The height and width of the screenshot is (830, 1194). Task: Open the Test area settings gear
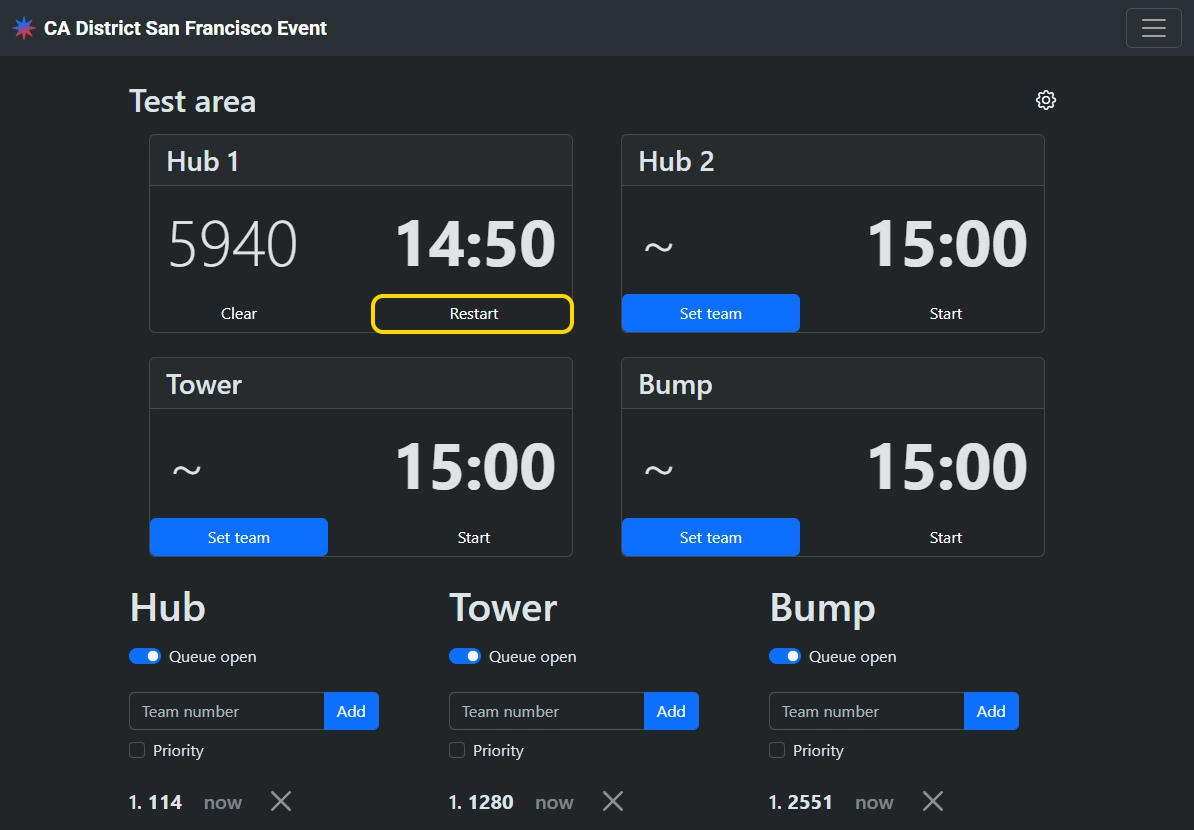pos(1046,100)
